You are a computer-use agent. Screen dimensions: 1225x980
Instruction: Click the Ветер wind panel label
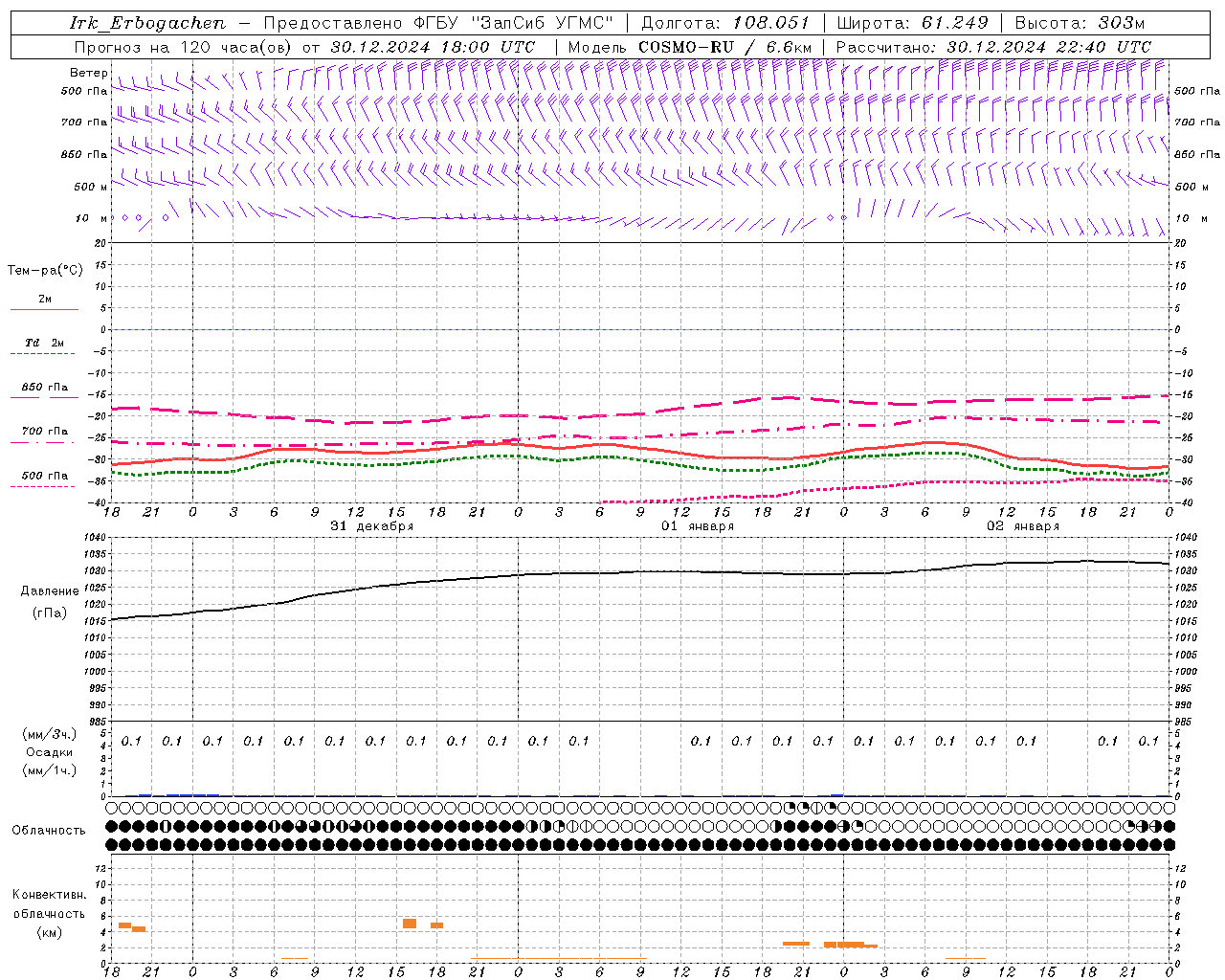pos(88,73)
